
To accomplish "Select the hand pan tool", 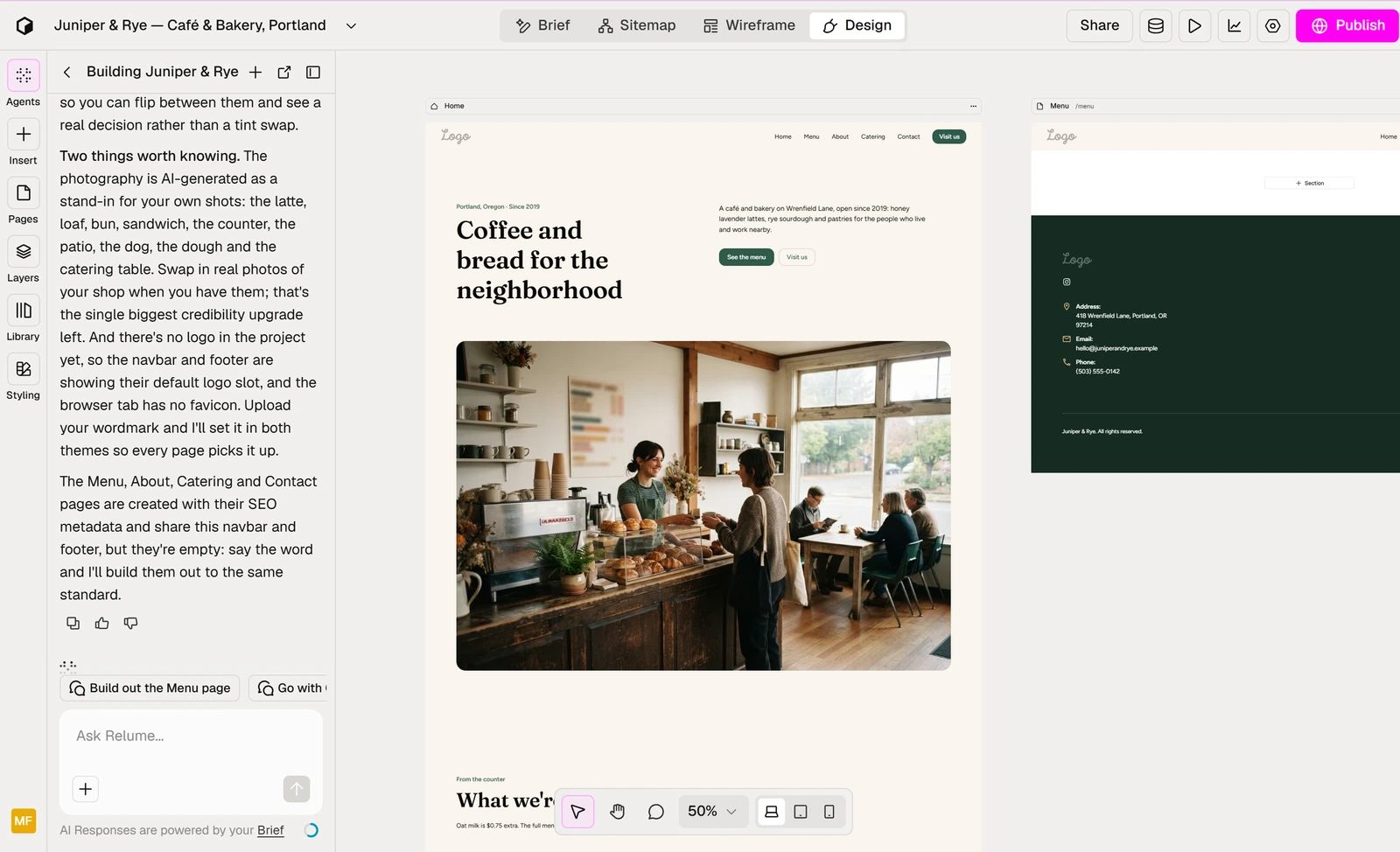I will 618,812.
